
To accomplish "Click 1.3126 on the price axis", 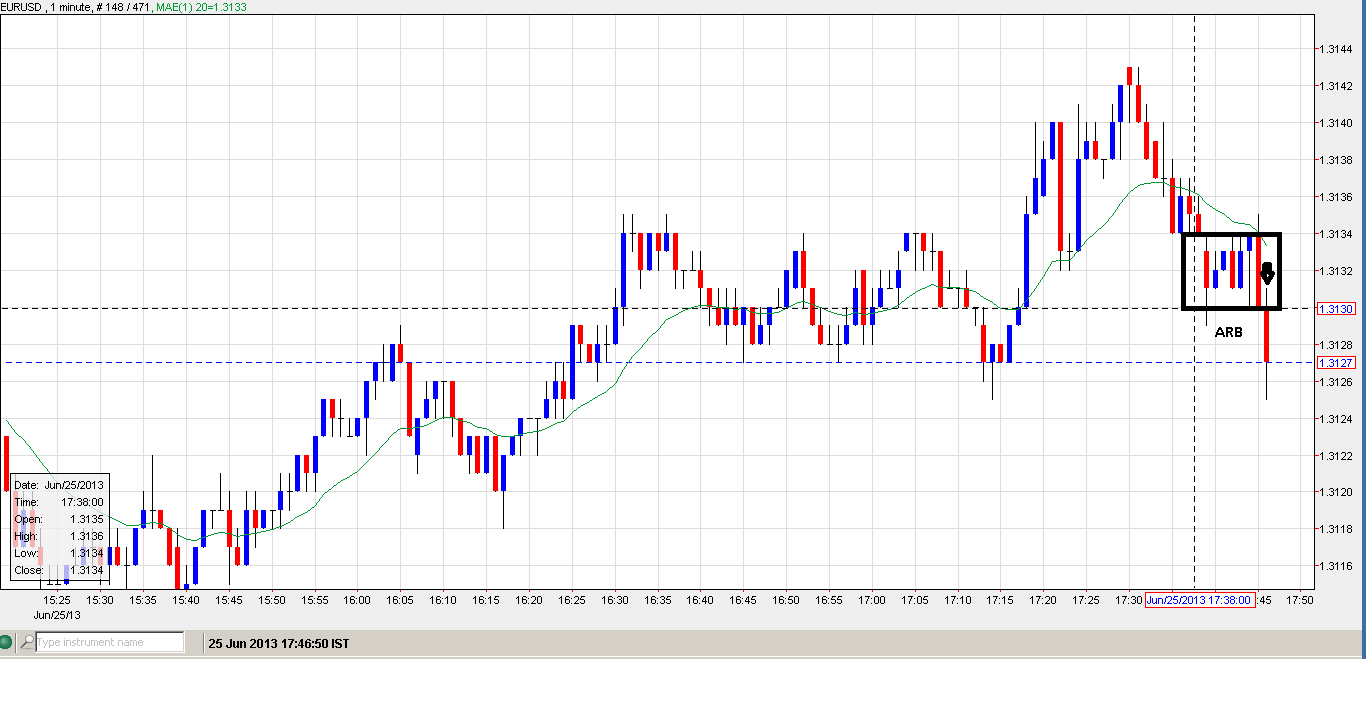I will [x=1337, y=382].
